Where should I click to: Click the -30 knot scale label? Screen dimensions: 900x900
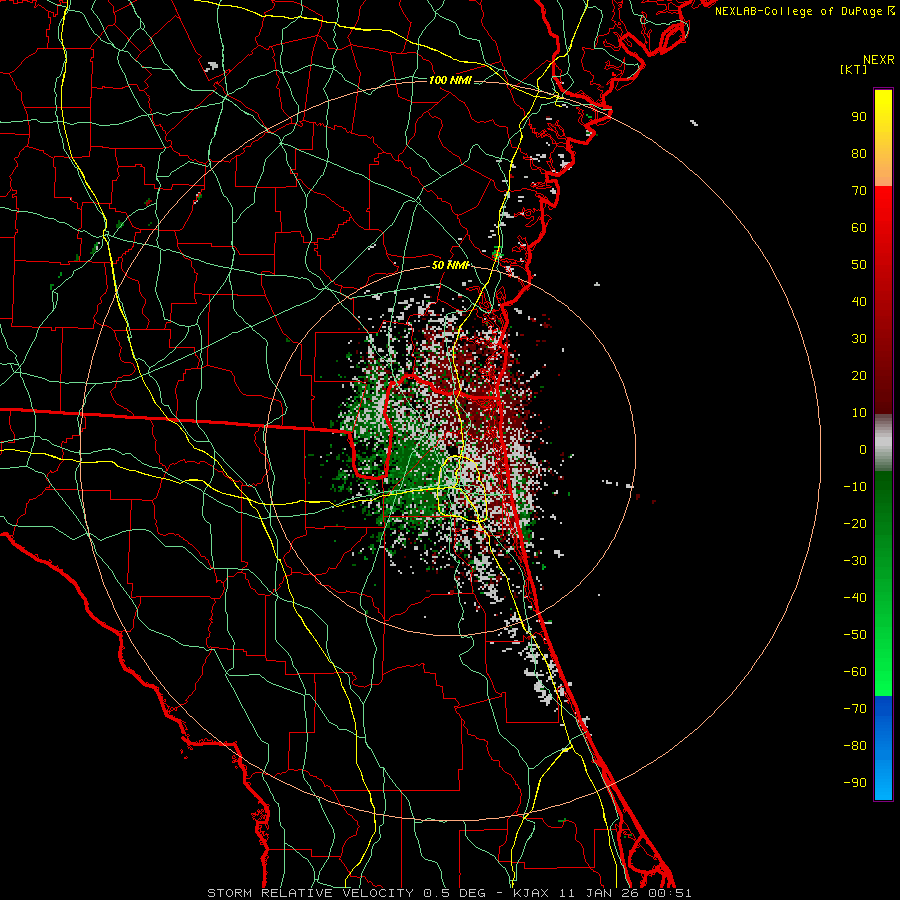point(855,561)
